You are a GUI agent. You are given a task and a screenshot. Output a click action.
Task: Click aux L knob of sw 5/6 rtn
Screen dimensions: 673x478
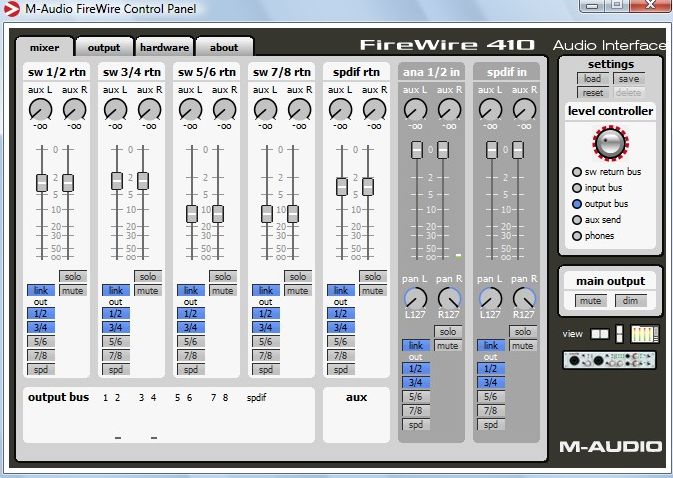coord(190,109)
